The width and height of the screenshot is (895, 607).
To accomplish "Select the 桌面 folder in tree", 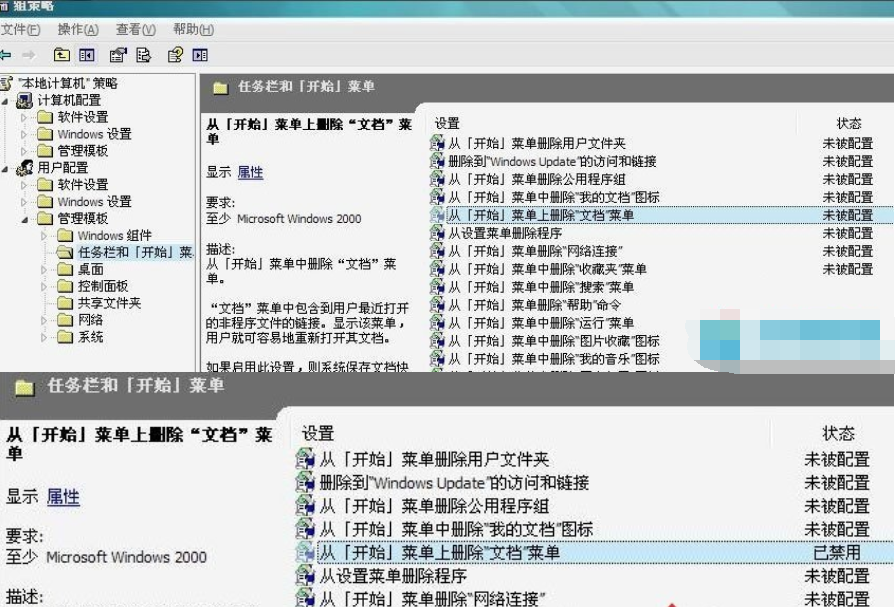I will point(90,269).
